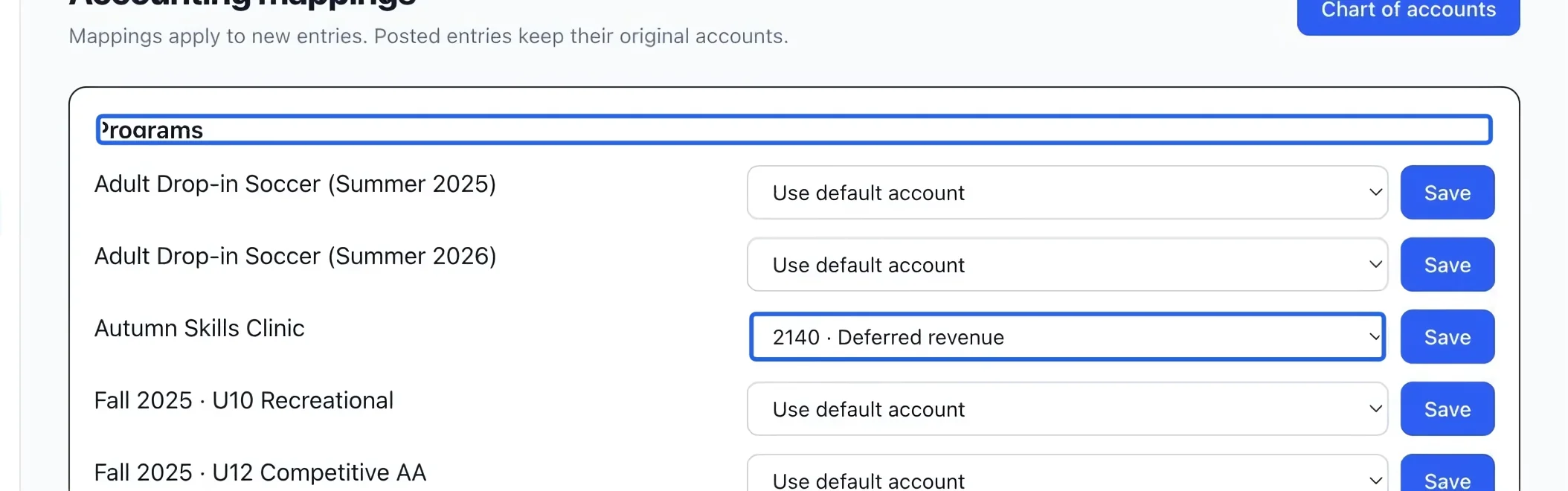Click the Fall 2025 · U10 Recreational label
This screenshot has height=491, width=1568.
pyautogui.click(x=244, y=400)
